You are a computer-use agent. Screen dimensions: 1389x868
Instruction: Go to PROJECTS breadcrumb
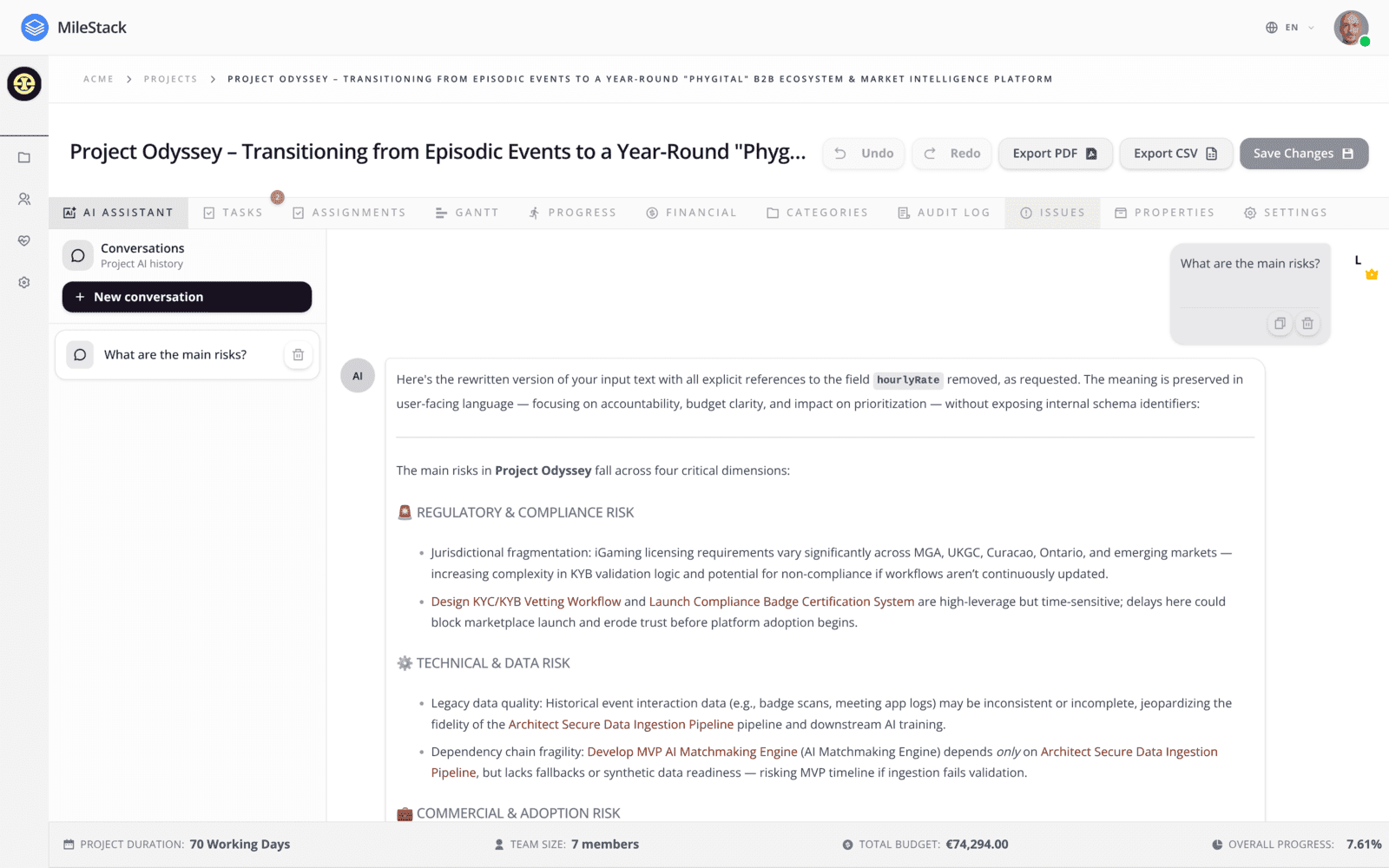click(170, 79)
